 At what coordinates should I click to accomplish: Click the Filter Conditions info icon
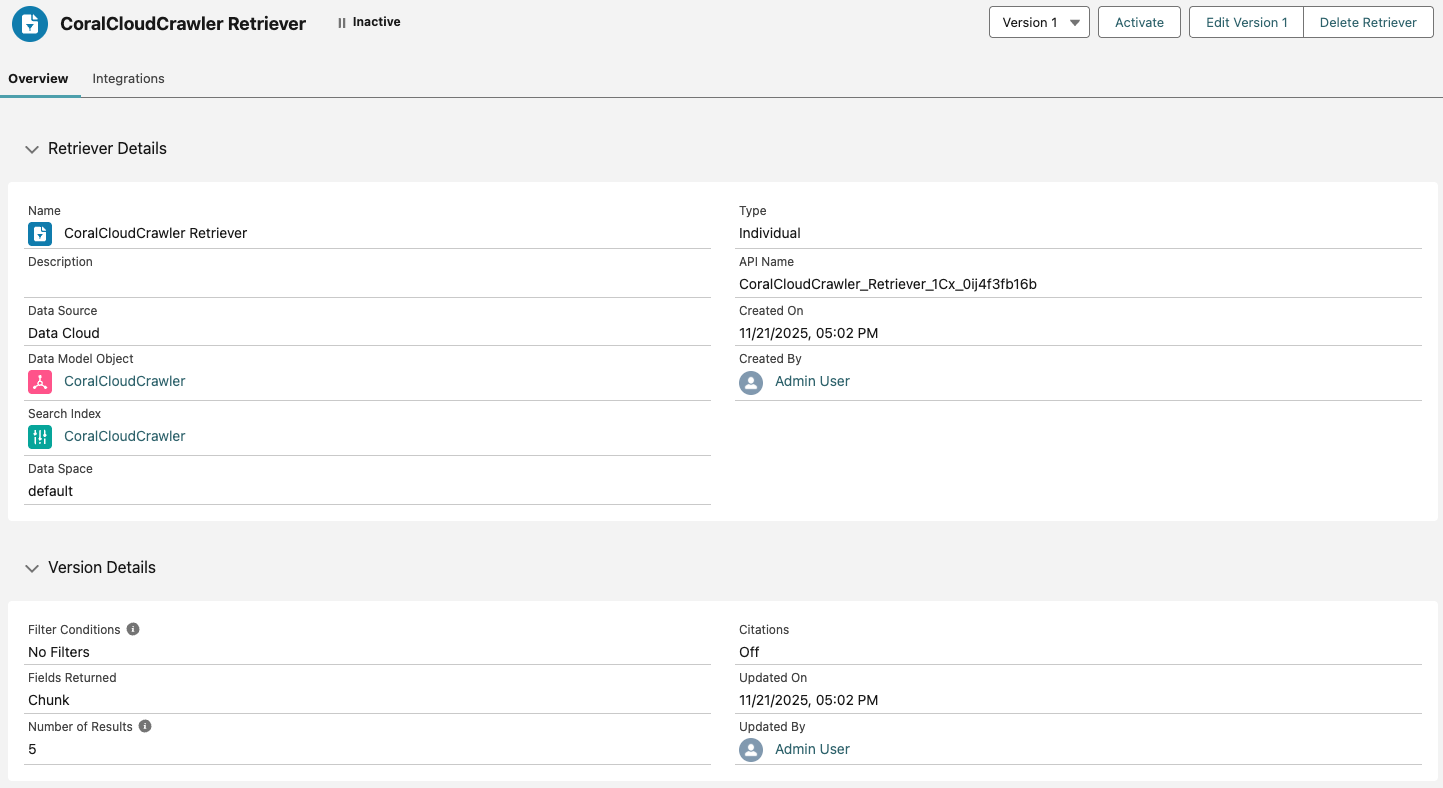click(133, 630)
